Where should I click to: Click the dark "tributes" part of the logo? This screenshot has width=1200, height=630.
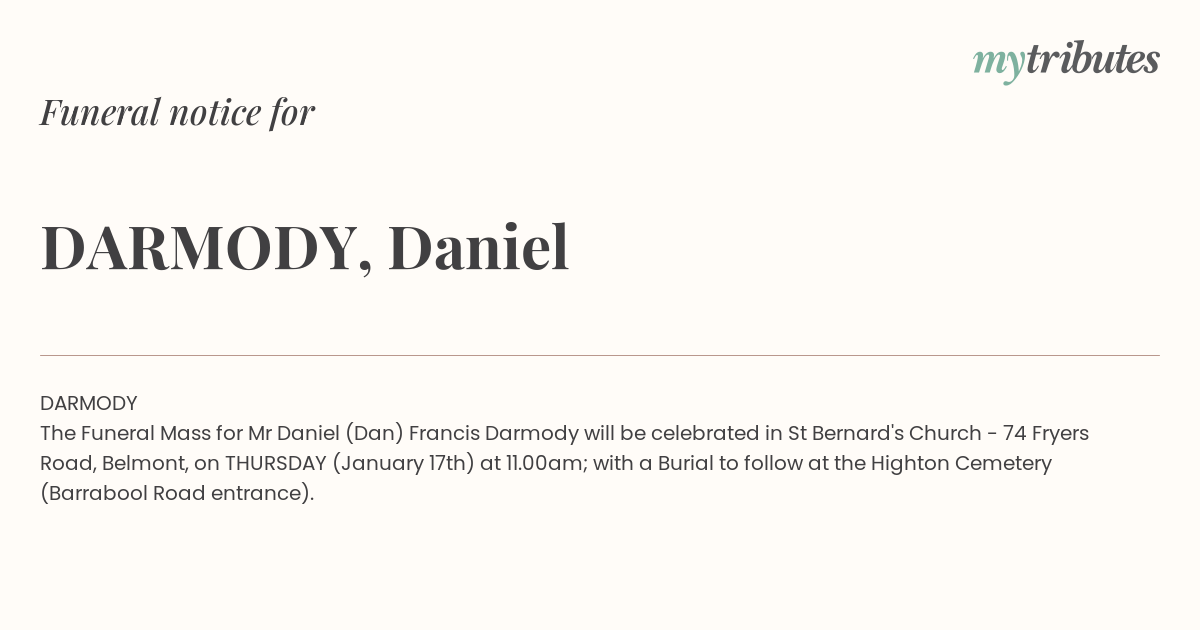point(1093,59)
